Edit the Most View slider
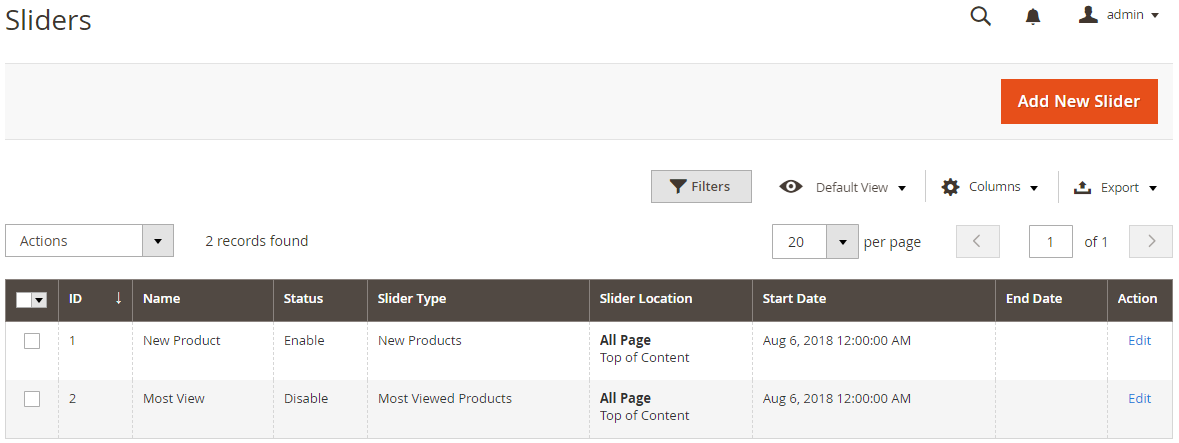Image resolution: width=1179 pixels, height=443 pixels. tap(1139, 398)
